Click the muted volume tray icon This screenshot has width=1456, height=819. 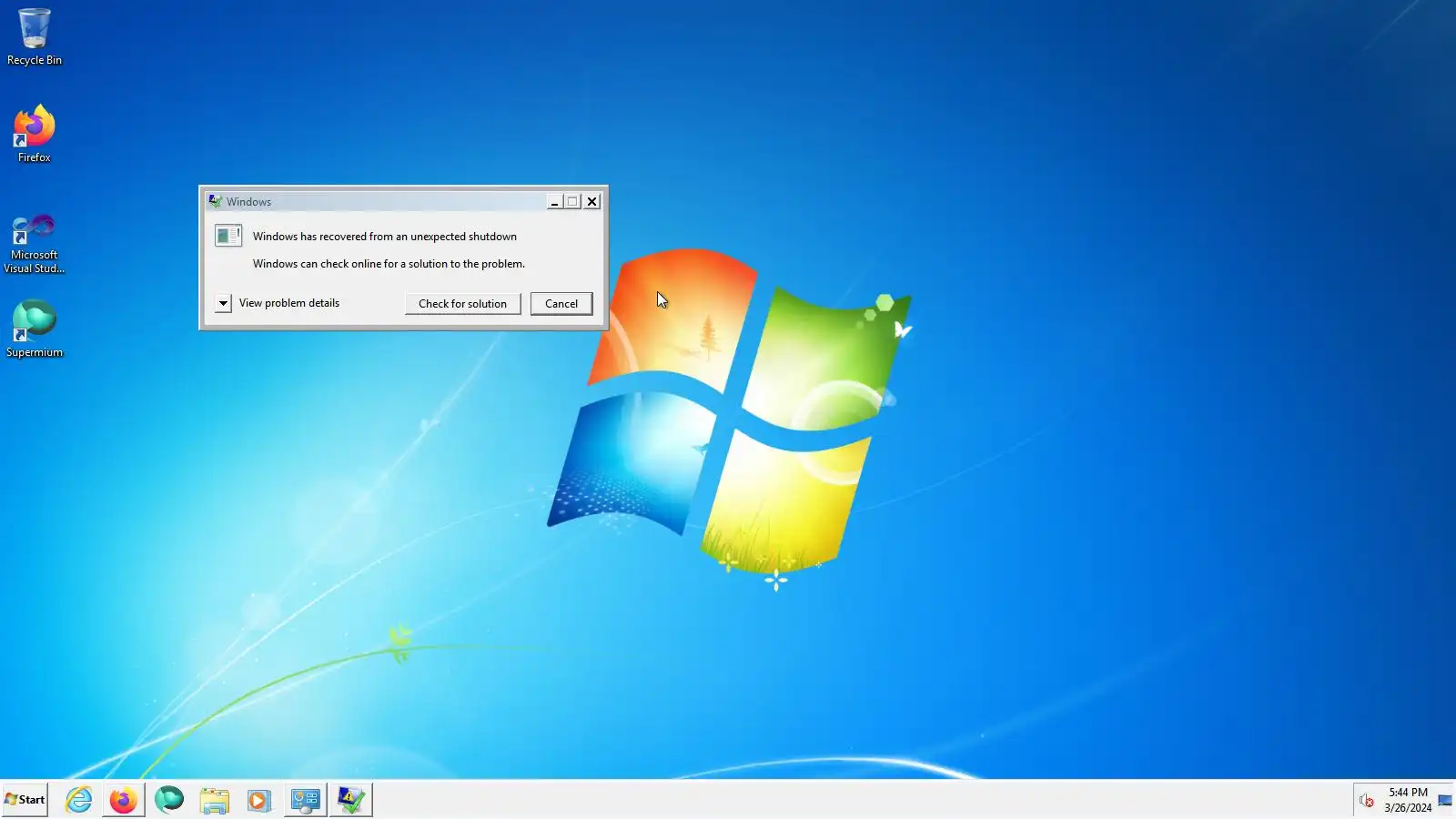pos(1366,801)
